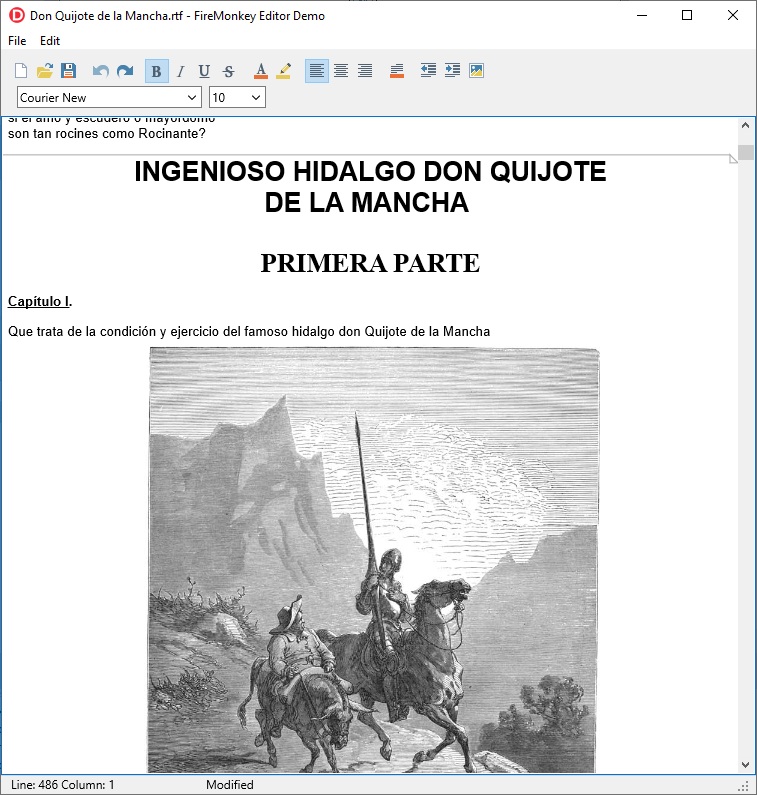Viewport: 757px width, 795px height.
Task: Click the window resize grip in status bar
Action: click(x=744, y=786)
